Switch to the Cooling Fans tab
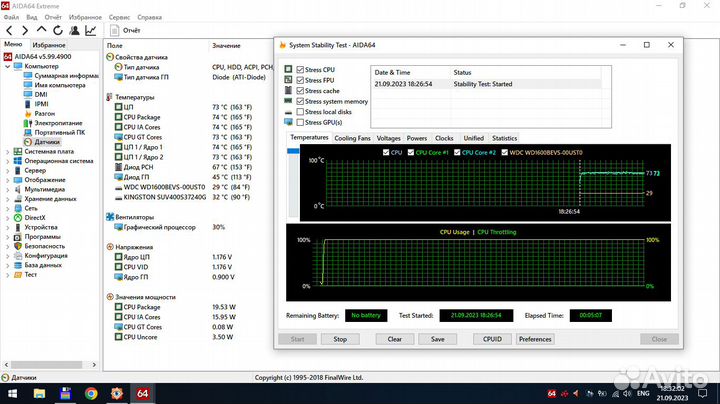This screenshot has width=720, height=404. [x=352, y=138]
